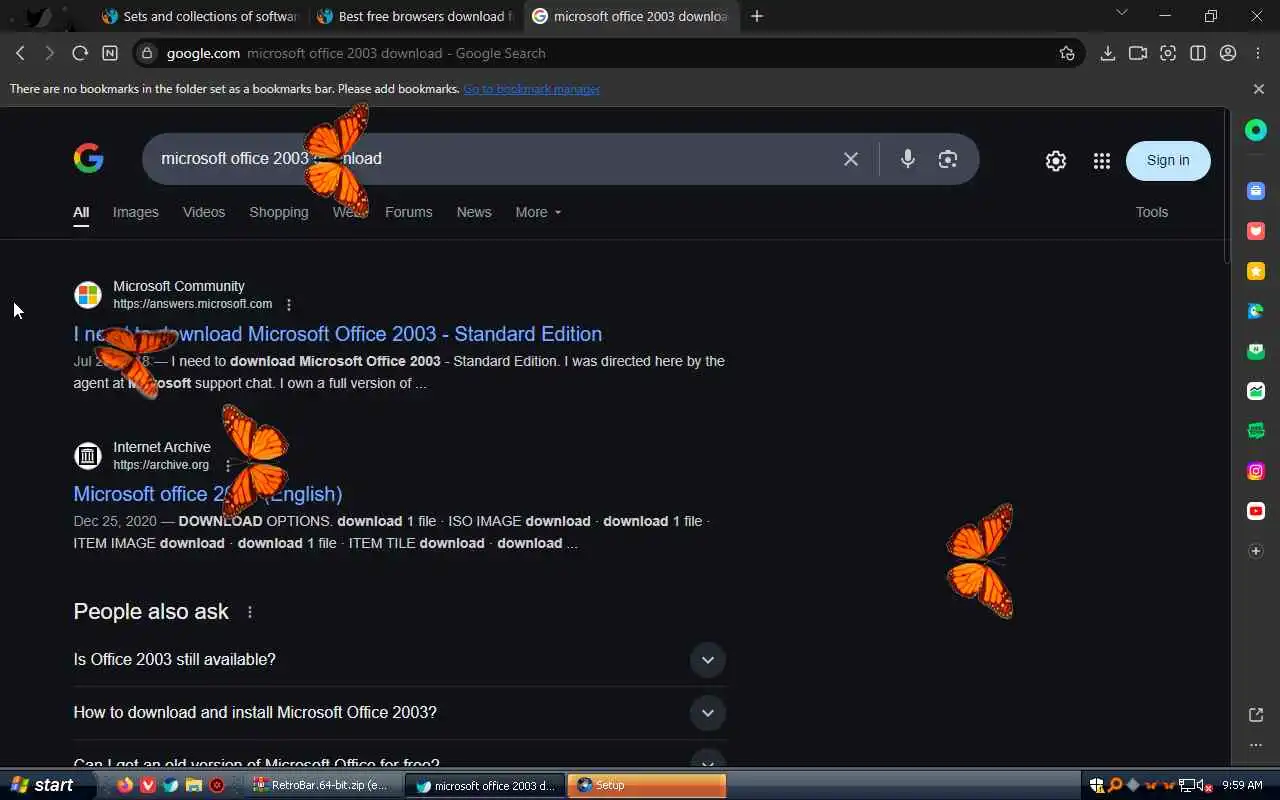
Task: Select the Images search tab
Action: 136,212
